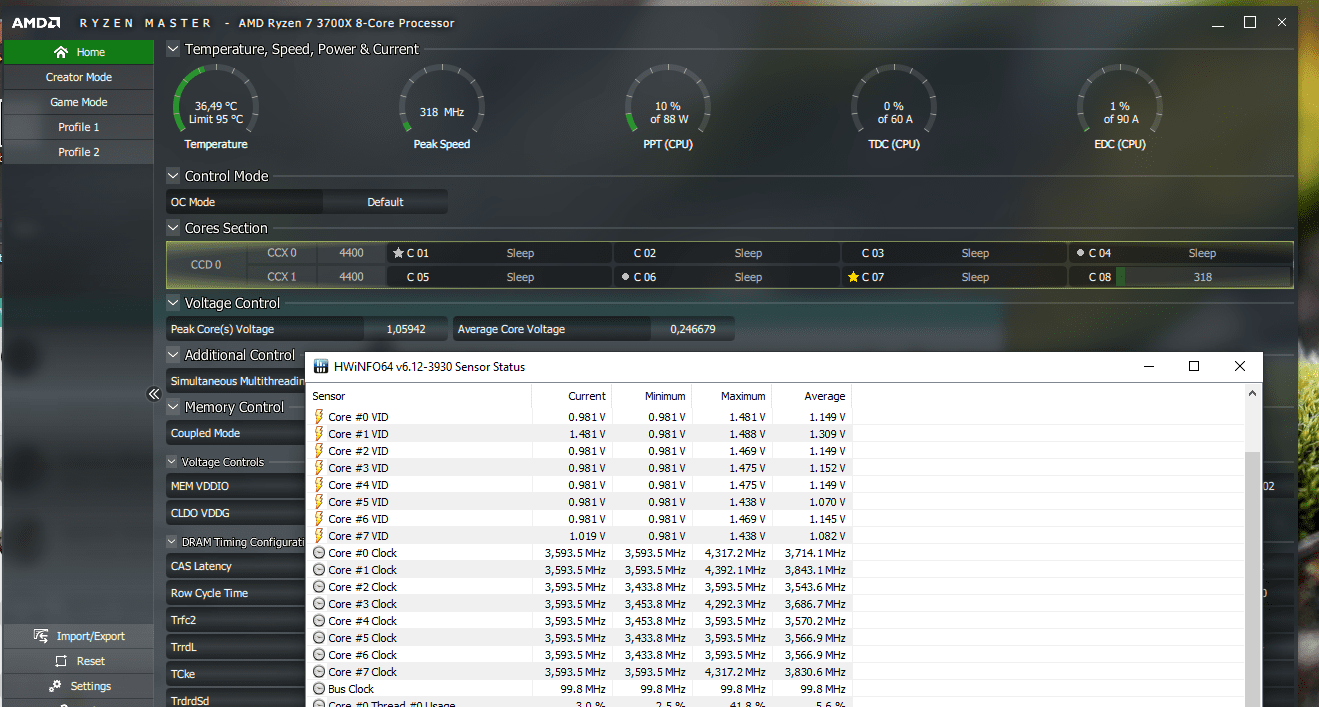Select Profile 2 in sidebar

click(x=78, y=152)
